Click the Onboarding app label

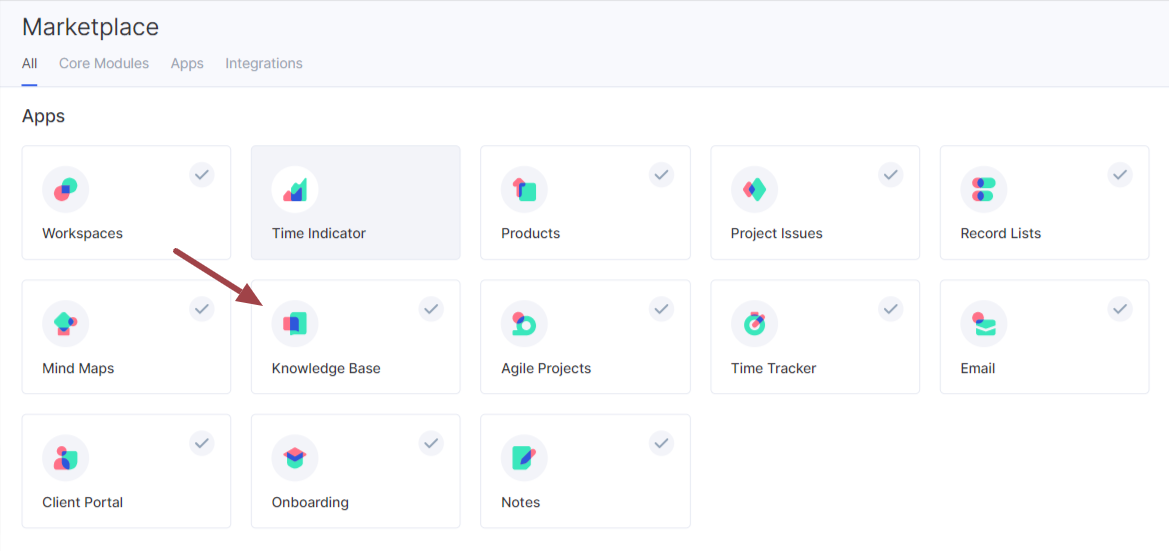pyautogui.click(x=310, y=503)
